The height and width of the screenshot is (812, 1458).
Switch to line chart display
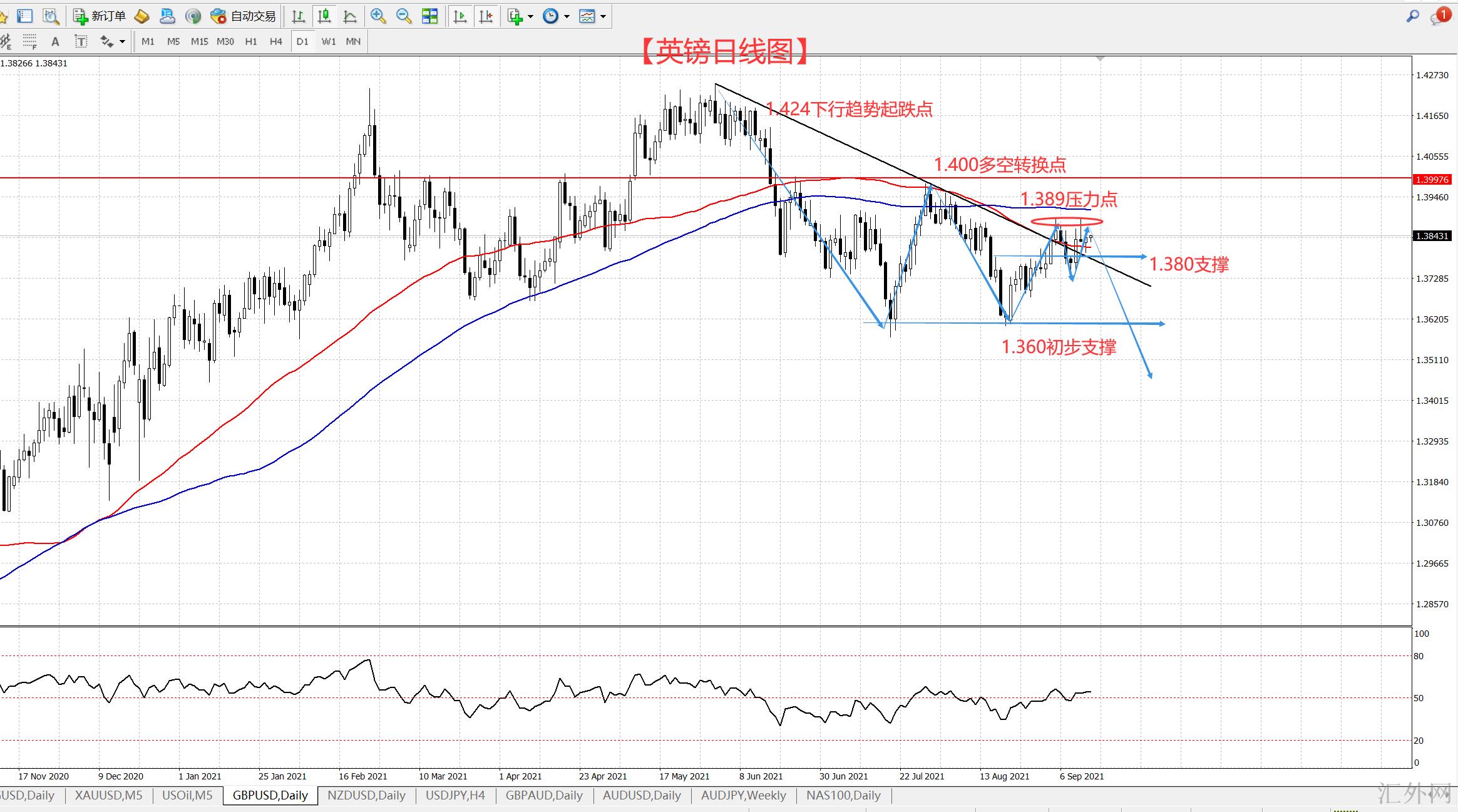point(350,16)
